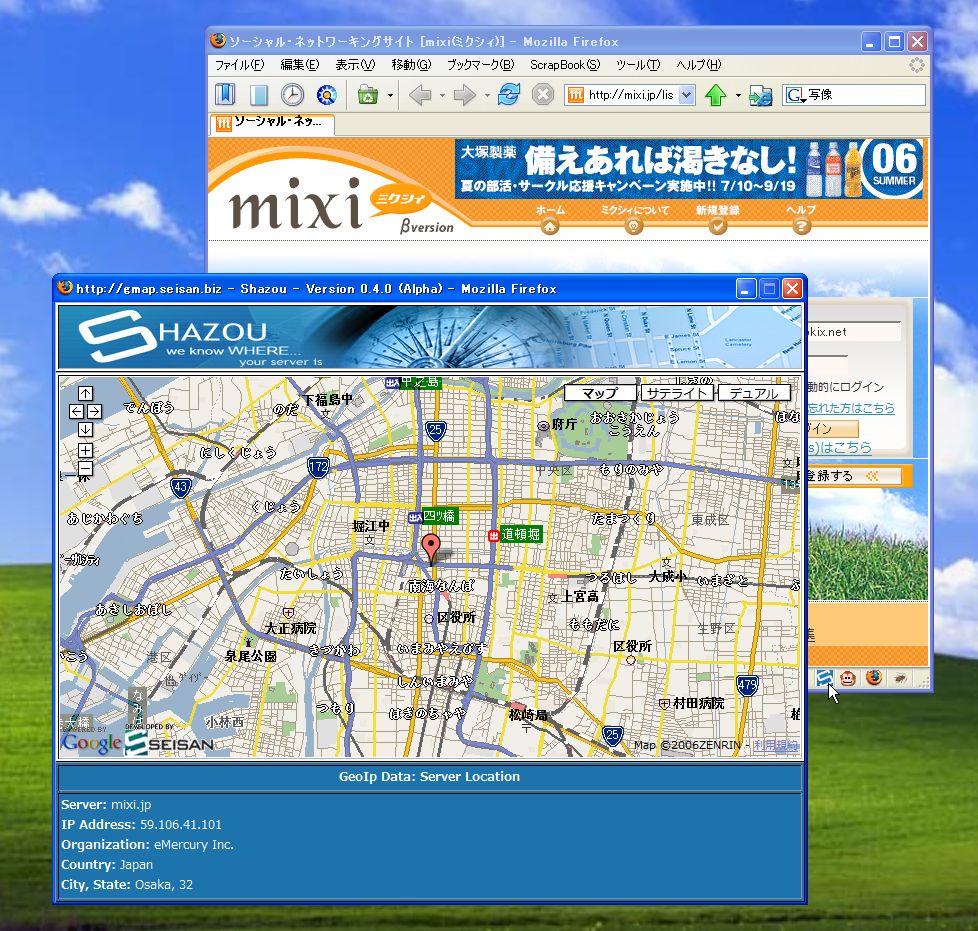Viewport: 978px width, 931px height.
Task: Open the 移動(G) menu in the mixi window
Action: (411, 65)
